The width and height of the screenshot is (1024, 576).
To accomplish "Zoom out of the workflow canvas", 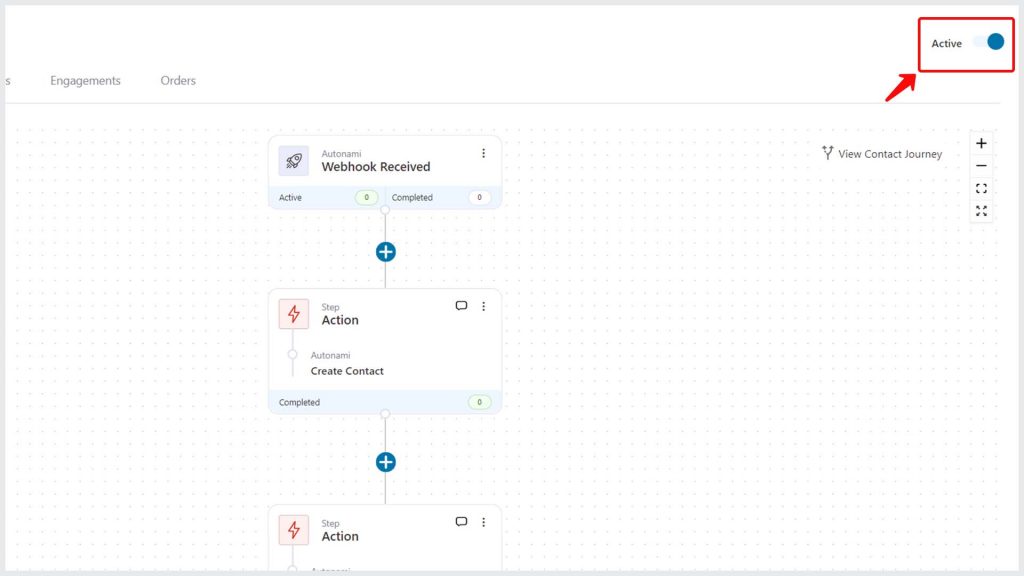I will pyautogui.click(x=981, y=166).
